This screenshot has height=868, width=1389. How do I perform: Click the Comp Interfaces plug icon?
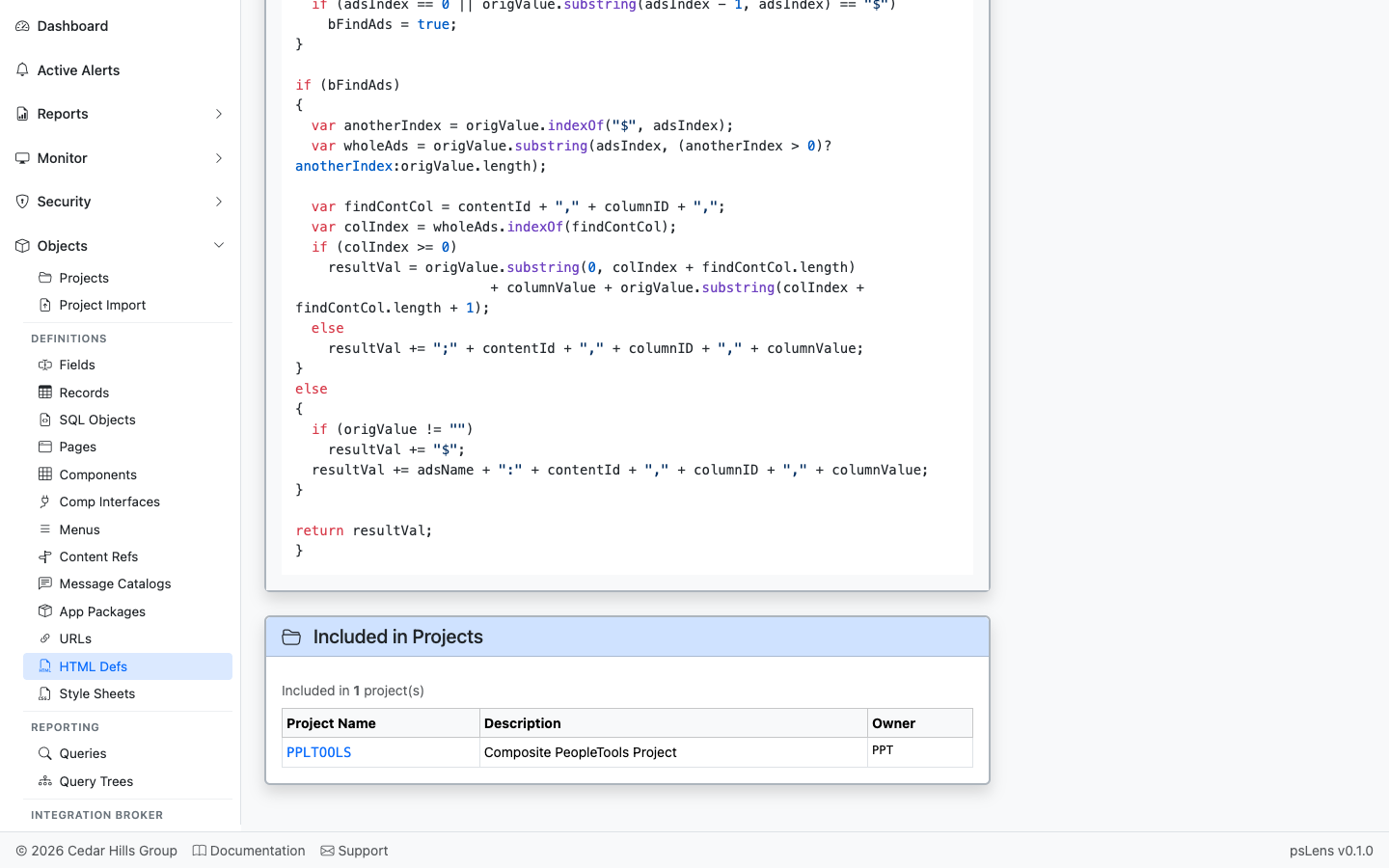(45, 502)
